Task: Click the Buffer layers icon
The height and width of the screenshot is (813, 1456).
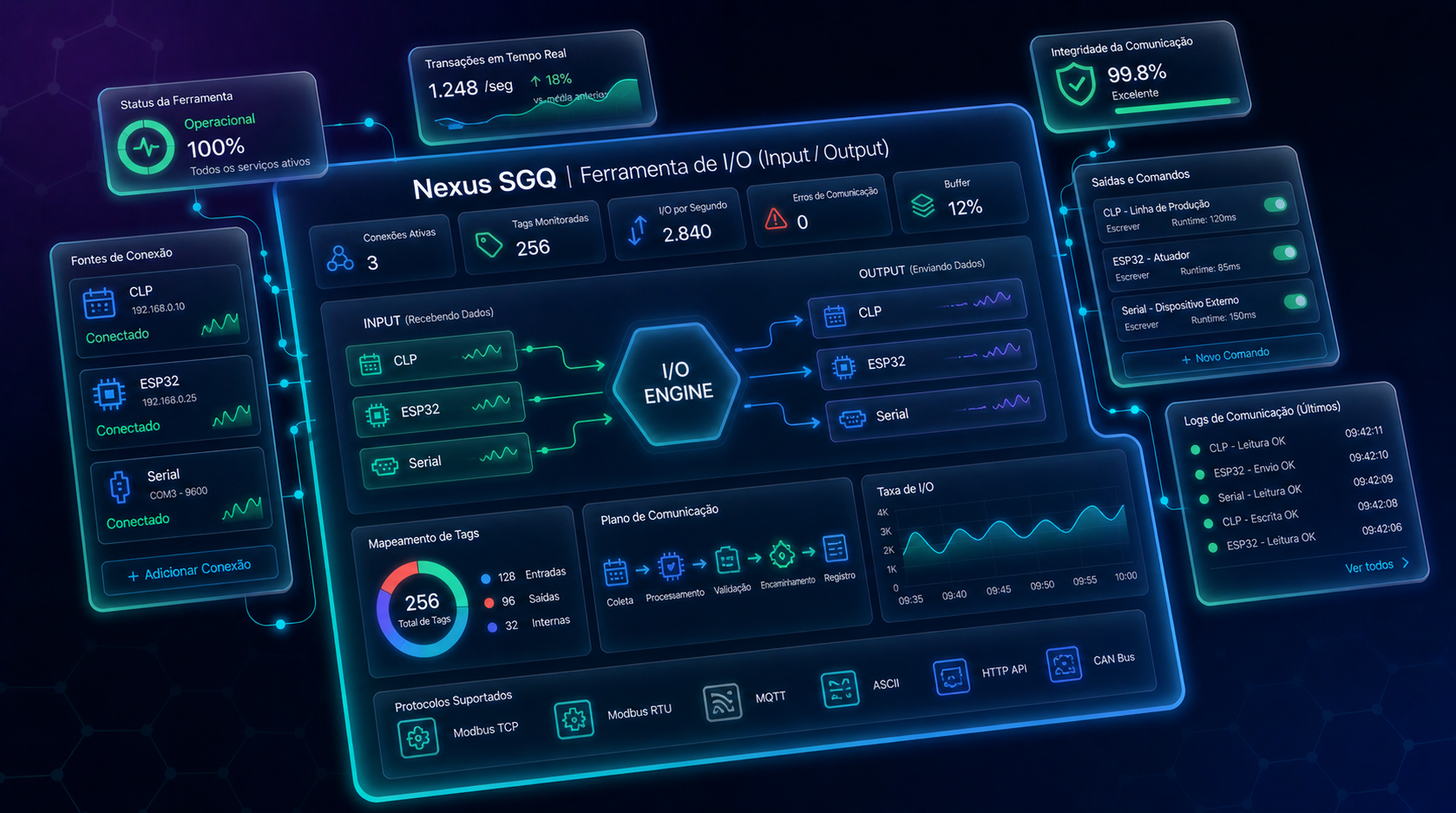Action: tap(923, 206)
